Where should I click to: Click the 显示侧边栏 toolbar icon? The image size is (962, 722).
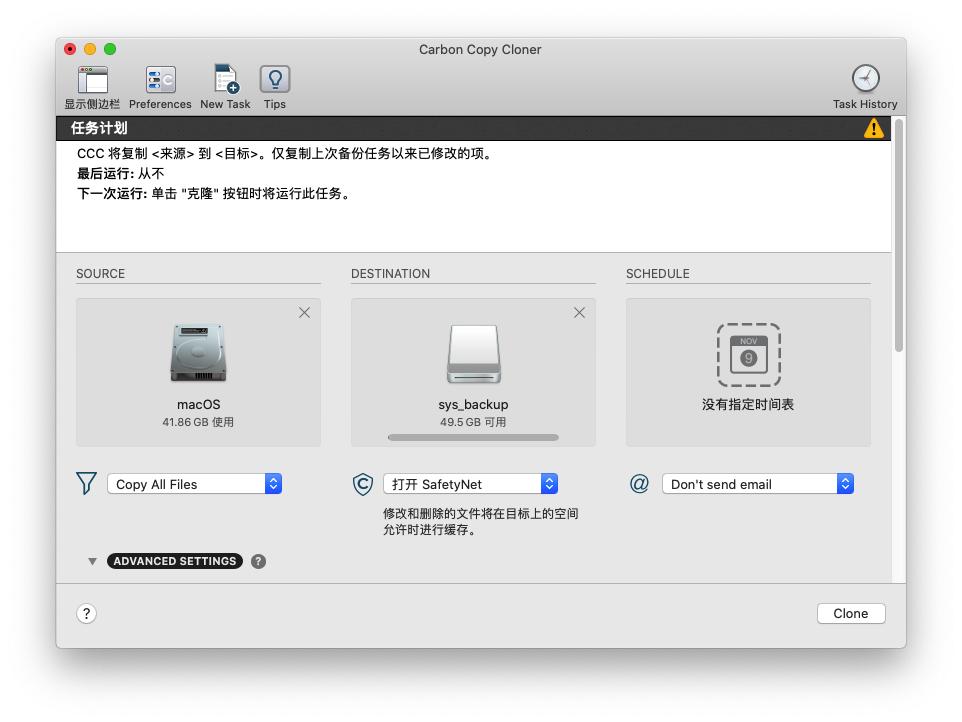coord(94,79)
